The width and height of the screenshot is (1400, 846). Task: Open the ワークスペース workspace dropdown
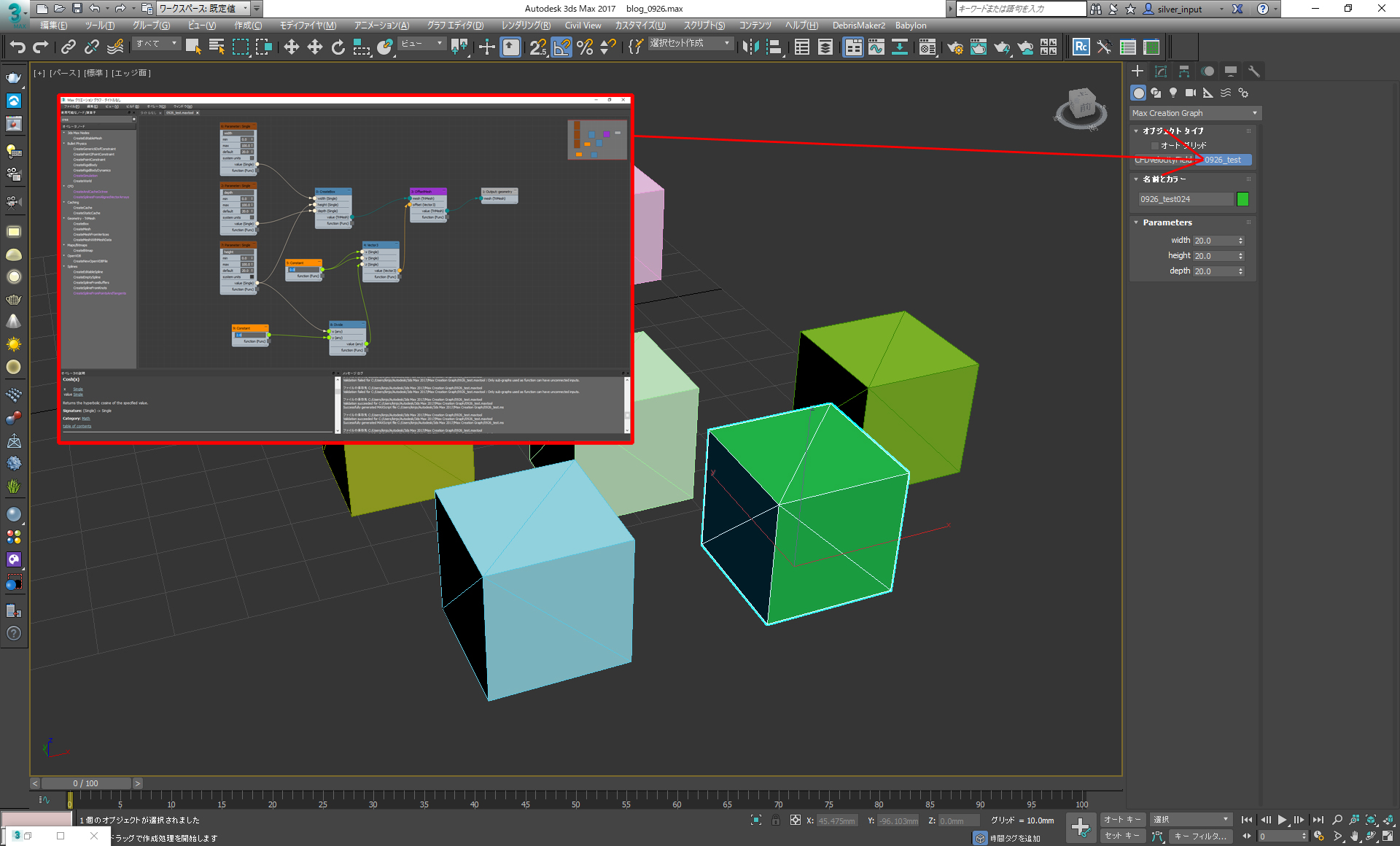[205, 9]
